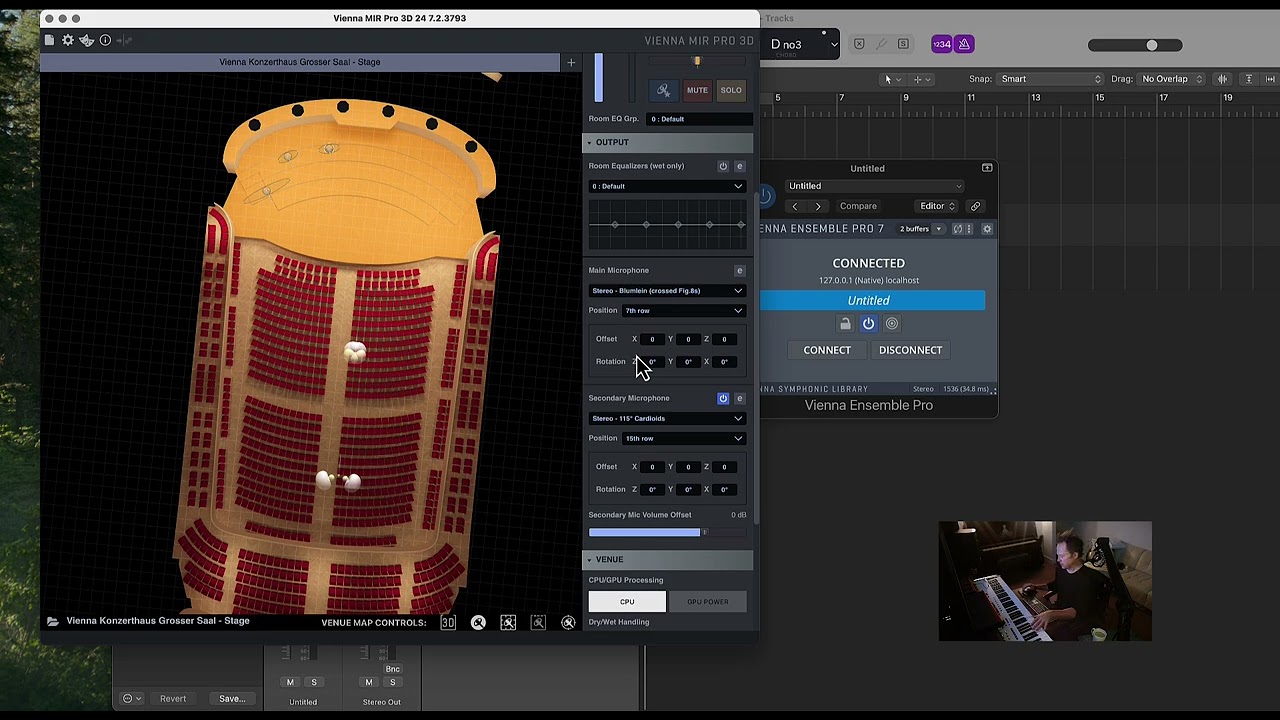Image resolution: width=1280 pixels, height=720 pixels.
Task: Click the Main Microphone Offset X field
Action: point(652,339)
